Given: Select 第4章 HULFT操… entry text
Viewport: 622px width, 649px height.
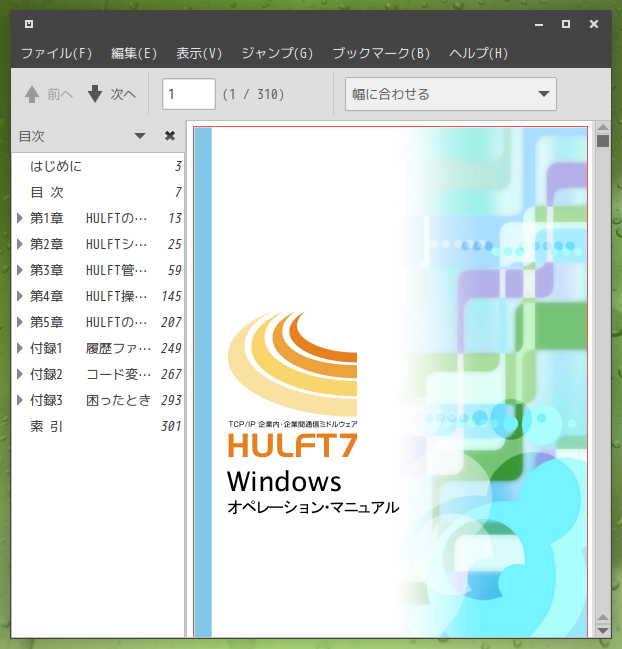Looking at the screenshot, I should pyautogui.click(x=88, y=296).
